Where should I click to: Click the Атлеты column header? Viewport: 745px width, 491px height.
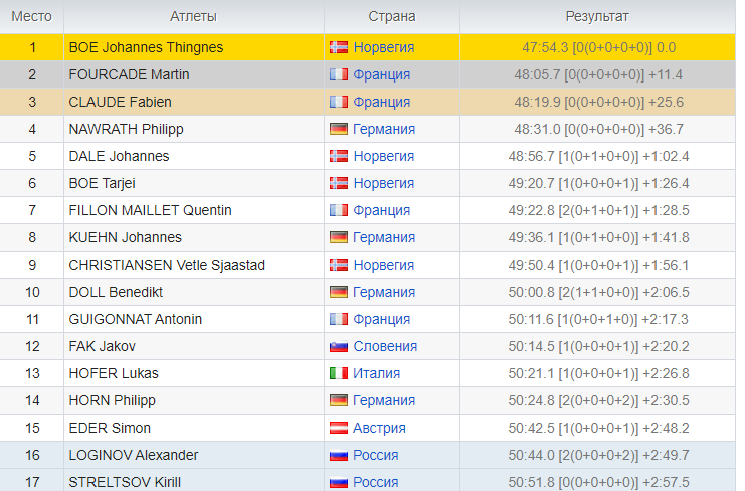coord(194,16)
